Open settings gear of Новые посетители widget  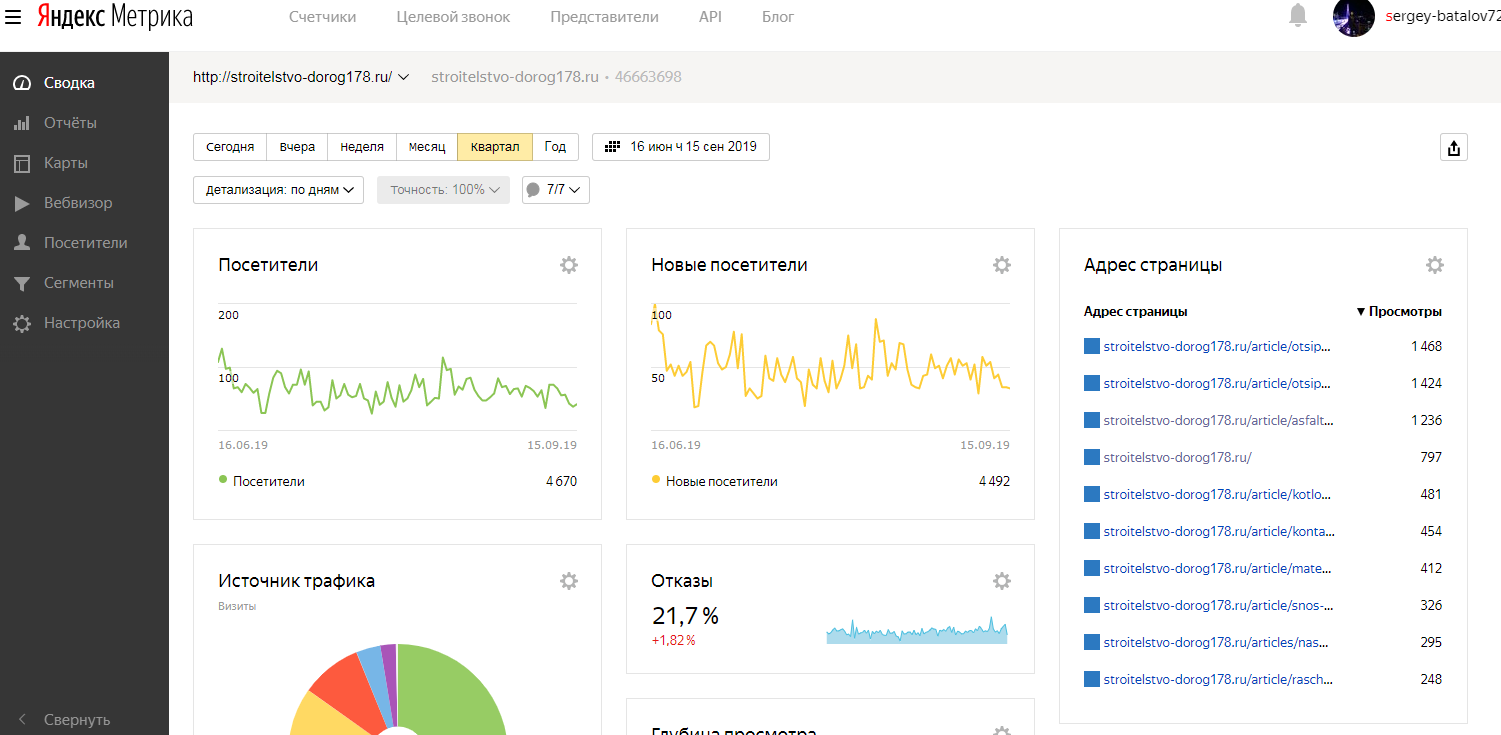coord(1002,265)
